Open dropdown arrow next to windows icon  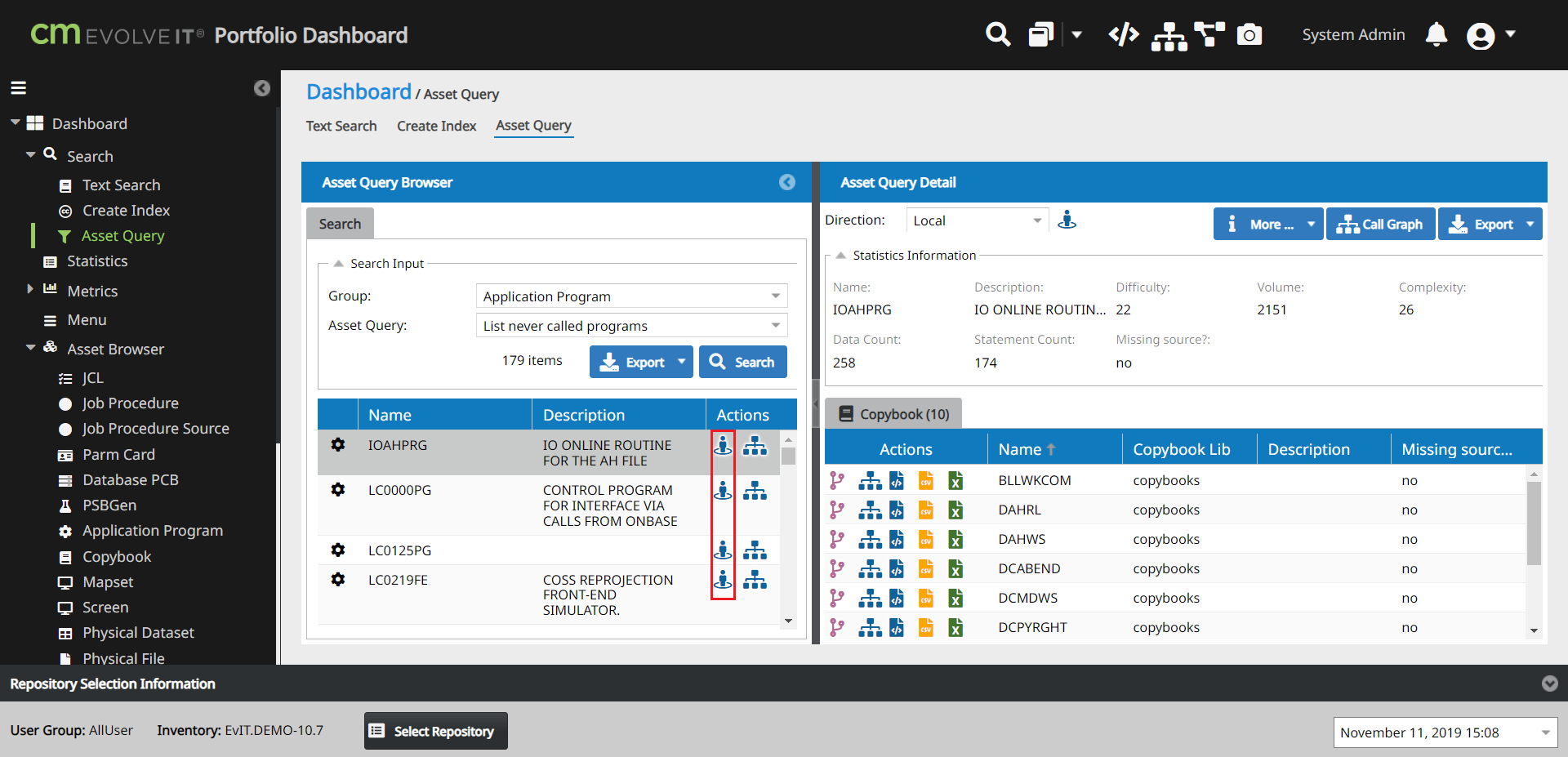click(1076, 34)
